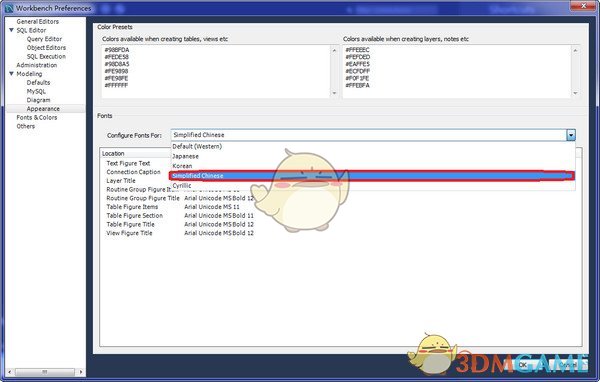Choose Japanese from font list

[x=373, y=156]
